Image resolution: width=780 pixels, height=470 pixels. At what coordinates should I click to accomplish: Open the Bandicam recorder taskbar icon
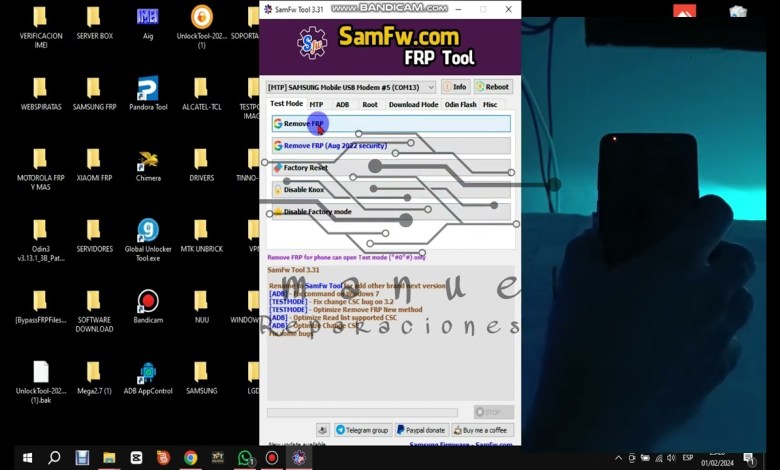pyautogui.click(x=272, y=458)
